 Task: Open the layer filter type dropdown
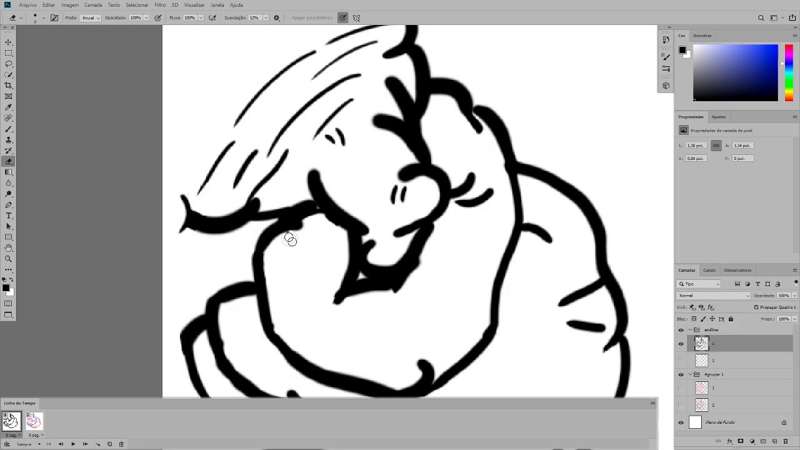coord(698,284)
